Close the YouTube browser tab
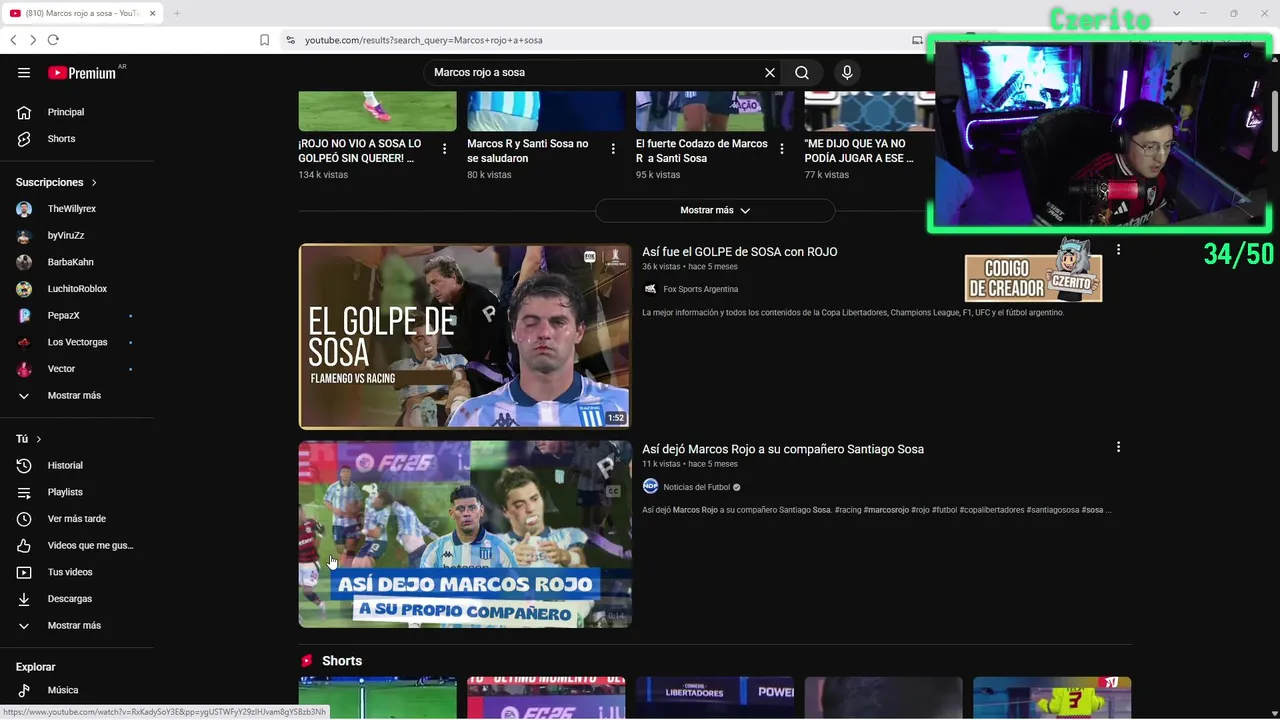The width and height of the screenshot is (1280, 720). coord(152,13)
